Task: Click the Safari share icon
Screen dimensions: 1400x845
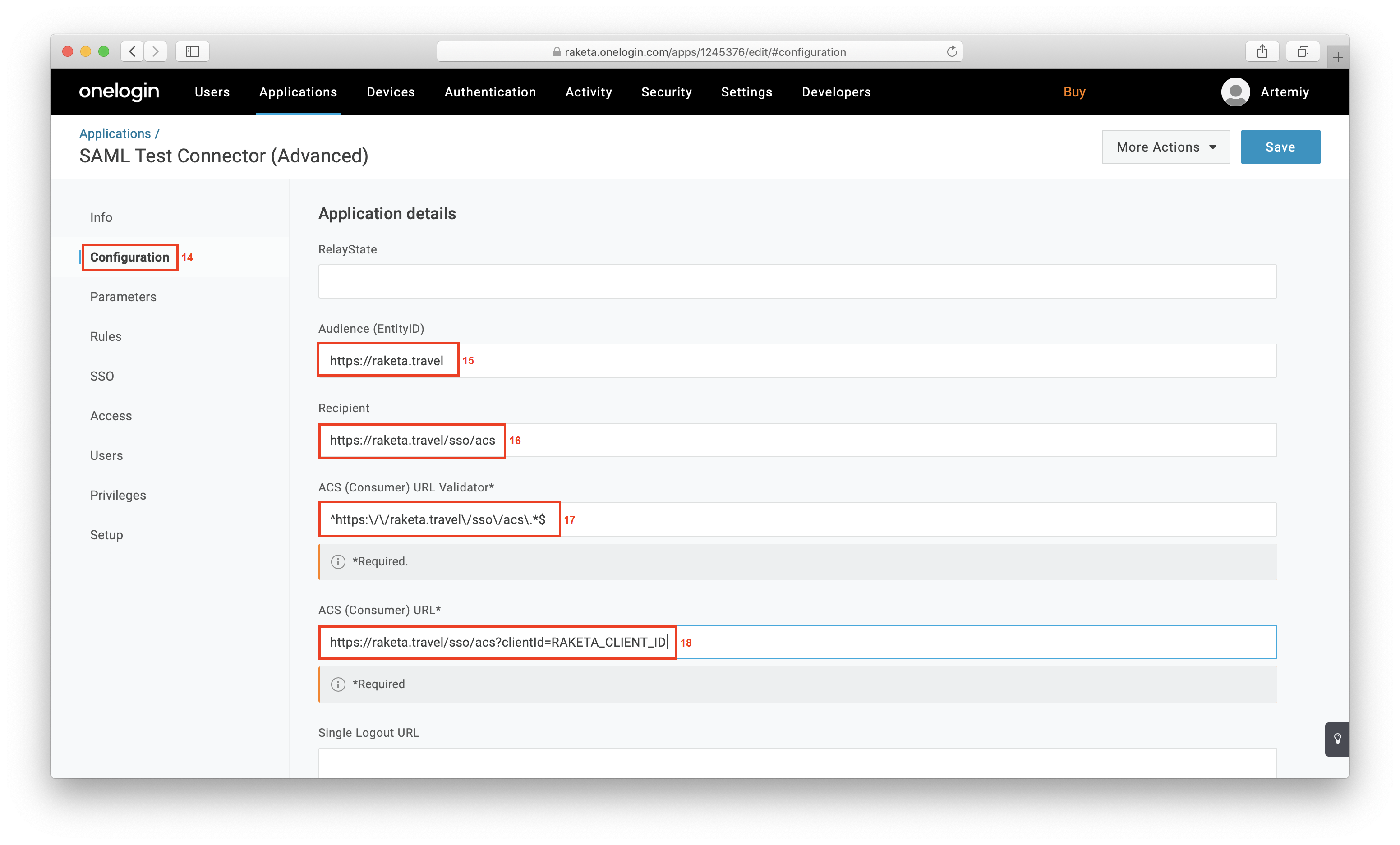Action: (1262, 52)
